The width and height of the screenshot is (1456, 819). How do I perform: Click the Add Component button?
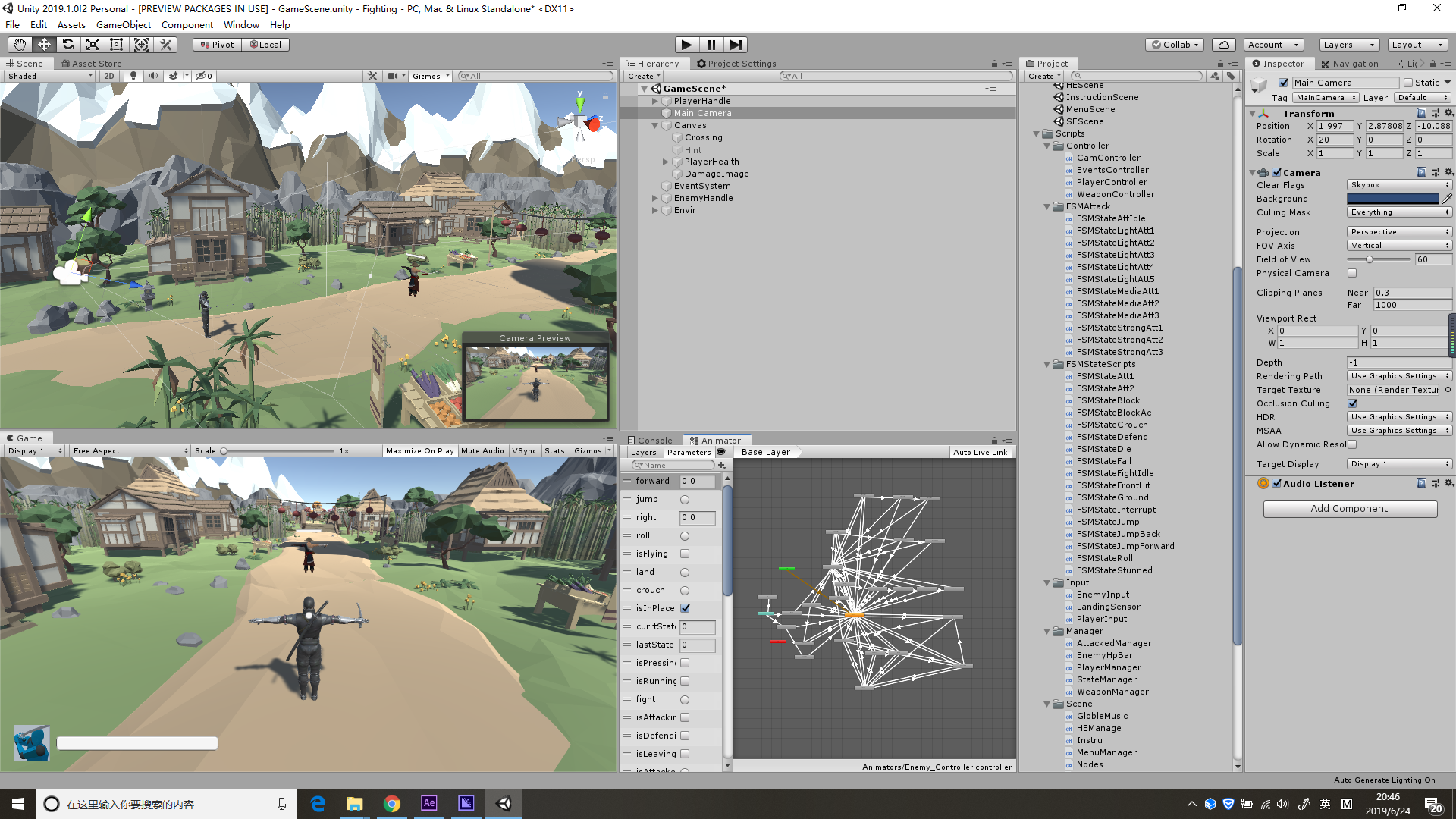point(1350,509)
